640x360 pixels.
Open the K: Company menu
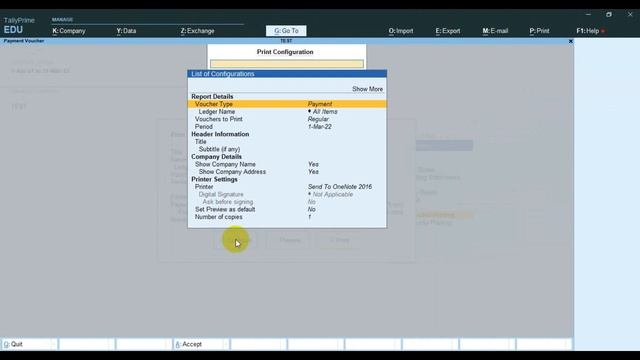[69, 31]
